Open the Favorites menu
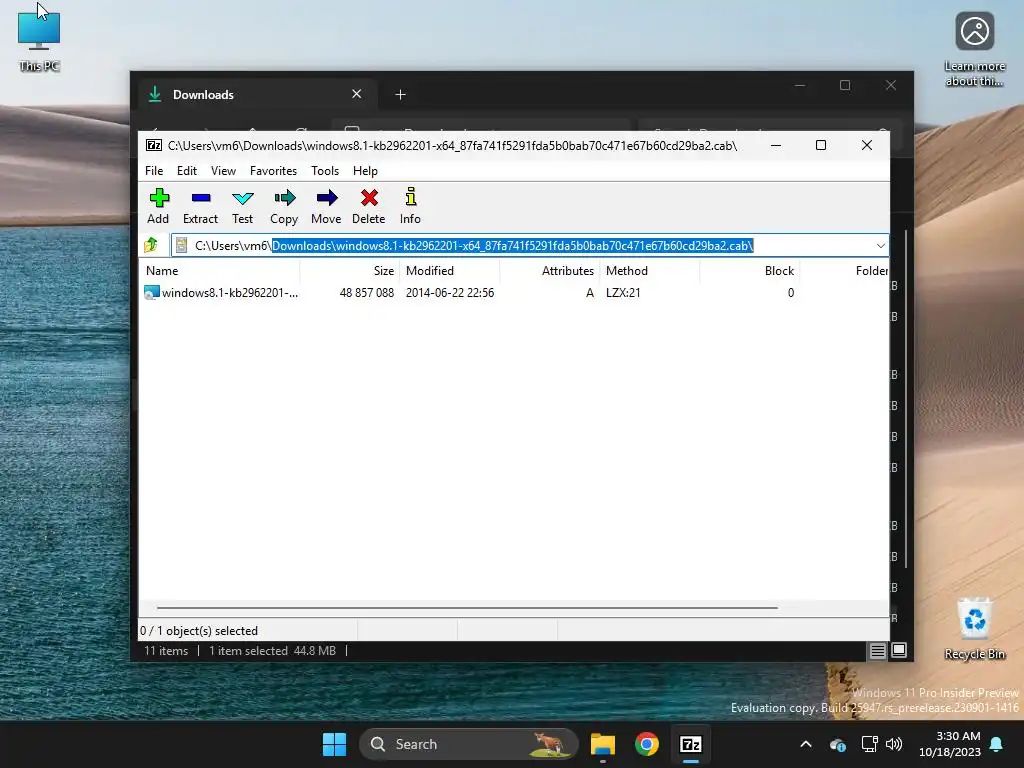The width and height of the screenshot is (1024, 768). click(273, 170)
